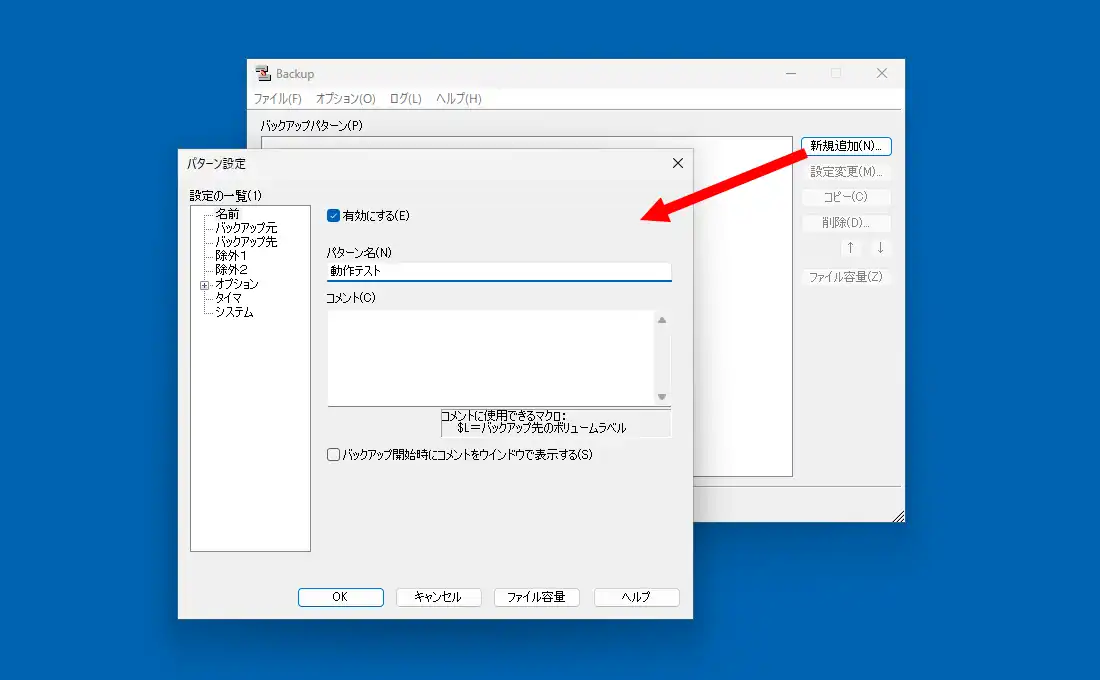Click the キャンセル button
The width and height of the screenshot is (1100, 680).
pyautogui.click(x=438, y=597)
